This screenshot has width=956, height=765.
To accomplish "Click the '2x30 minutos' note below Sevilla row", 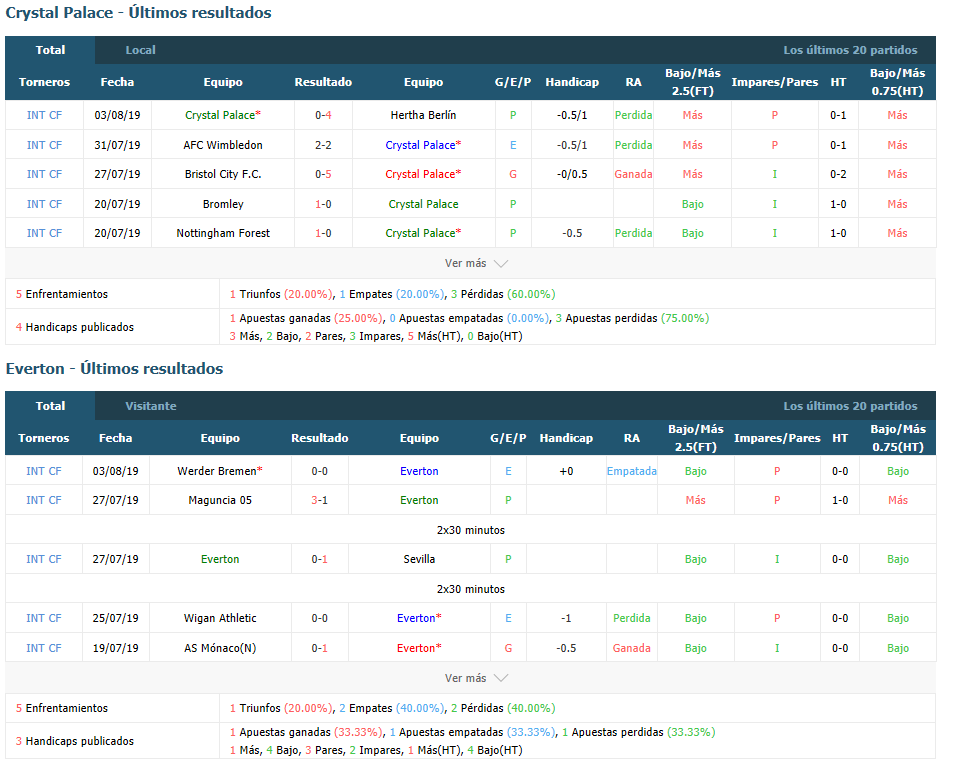I will point(471,589).
